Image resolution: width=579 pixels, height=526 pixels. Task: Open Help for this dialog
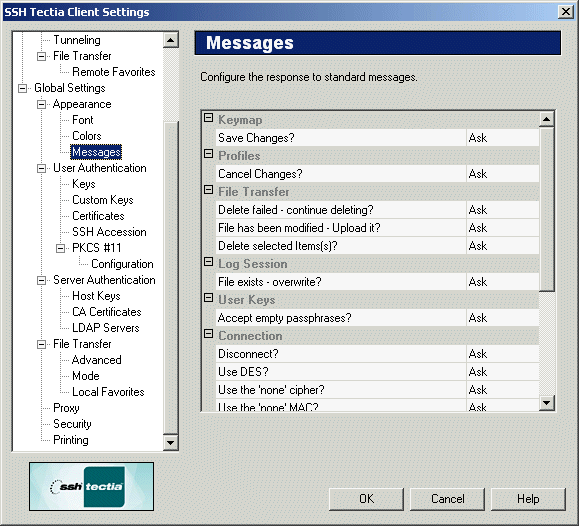point(528,499)
